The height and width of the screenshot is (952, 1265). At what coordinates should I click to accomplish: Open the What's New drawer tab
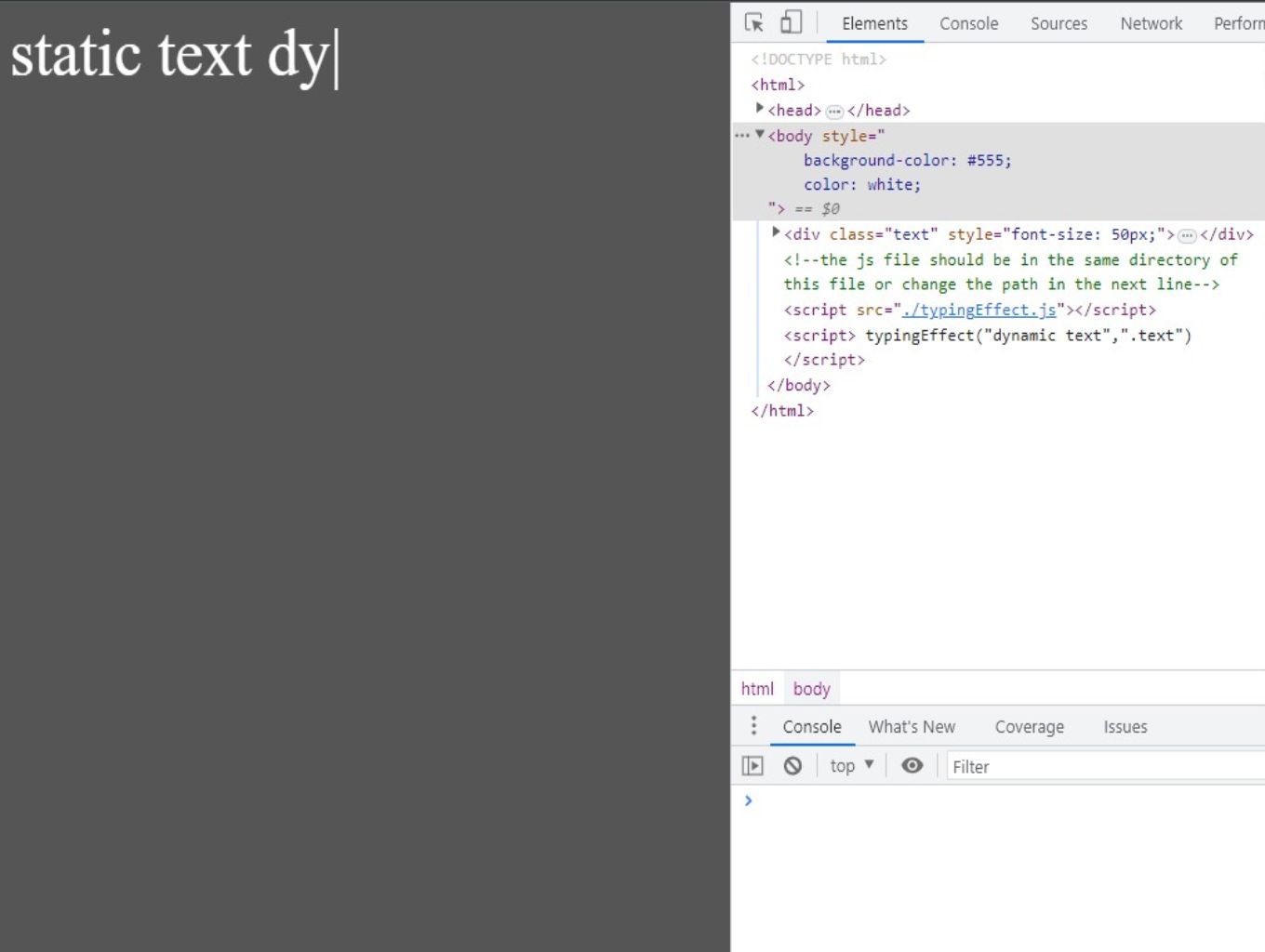(912, 727)
